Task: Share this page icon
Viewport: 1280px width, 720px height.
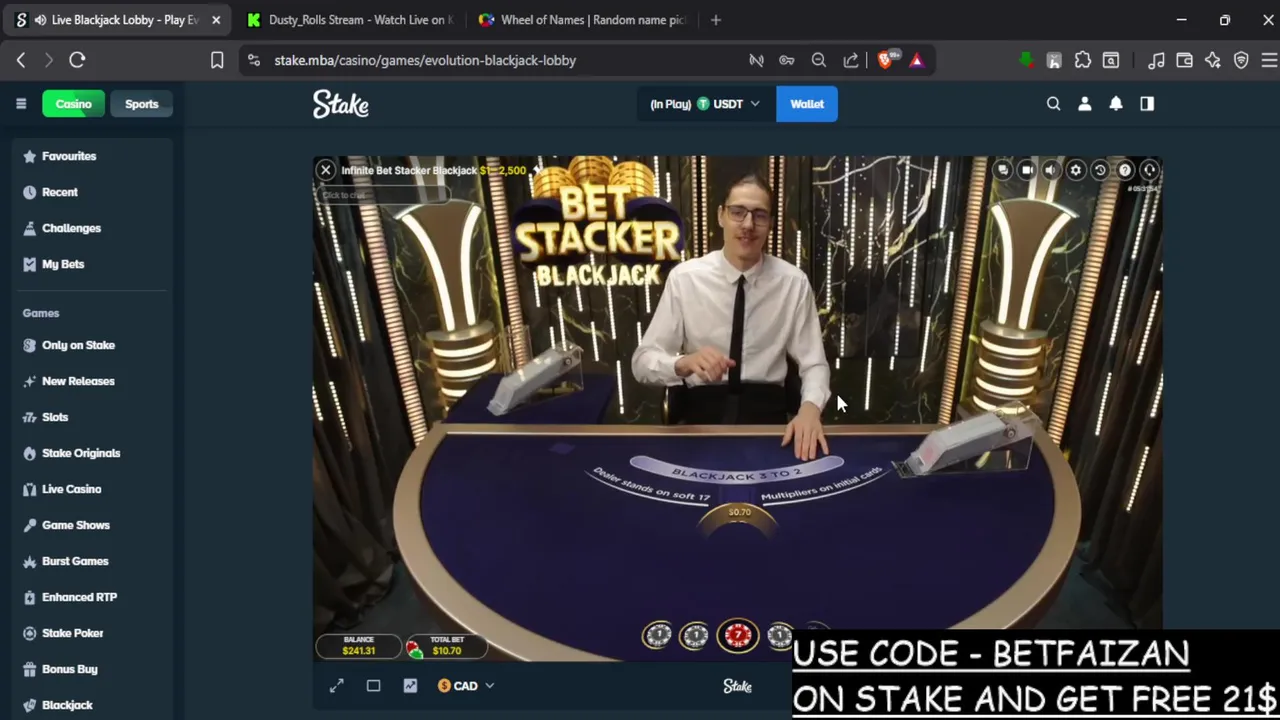Action: click(x=851, y=60)
